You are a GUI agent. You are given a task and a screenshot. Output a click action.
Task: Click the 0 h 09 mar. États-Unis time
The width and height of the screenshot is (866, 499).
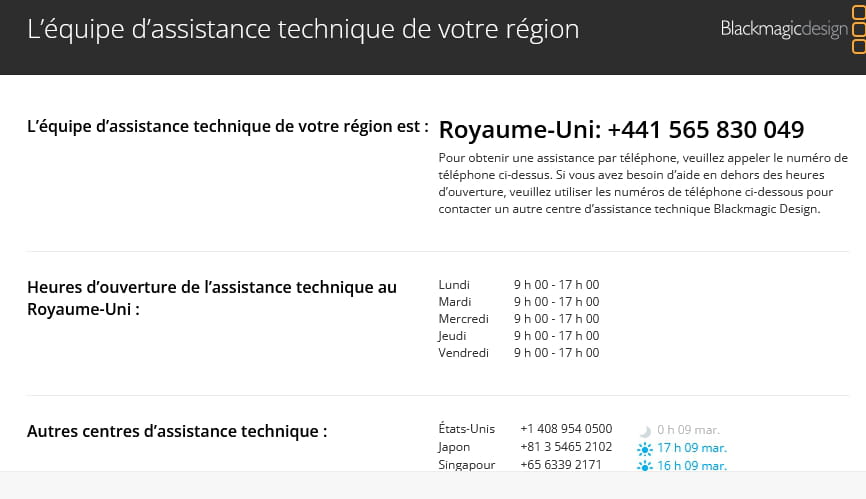pos(688,430)
